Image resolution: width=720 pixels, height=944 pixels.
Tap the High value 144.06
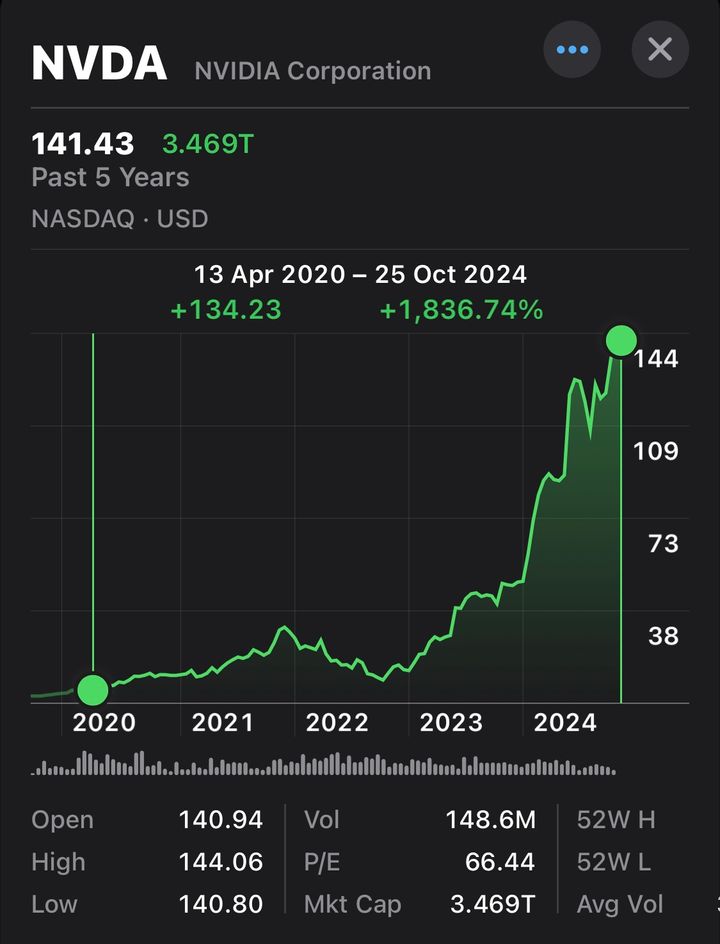[221, 862]
